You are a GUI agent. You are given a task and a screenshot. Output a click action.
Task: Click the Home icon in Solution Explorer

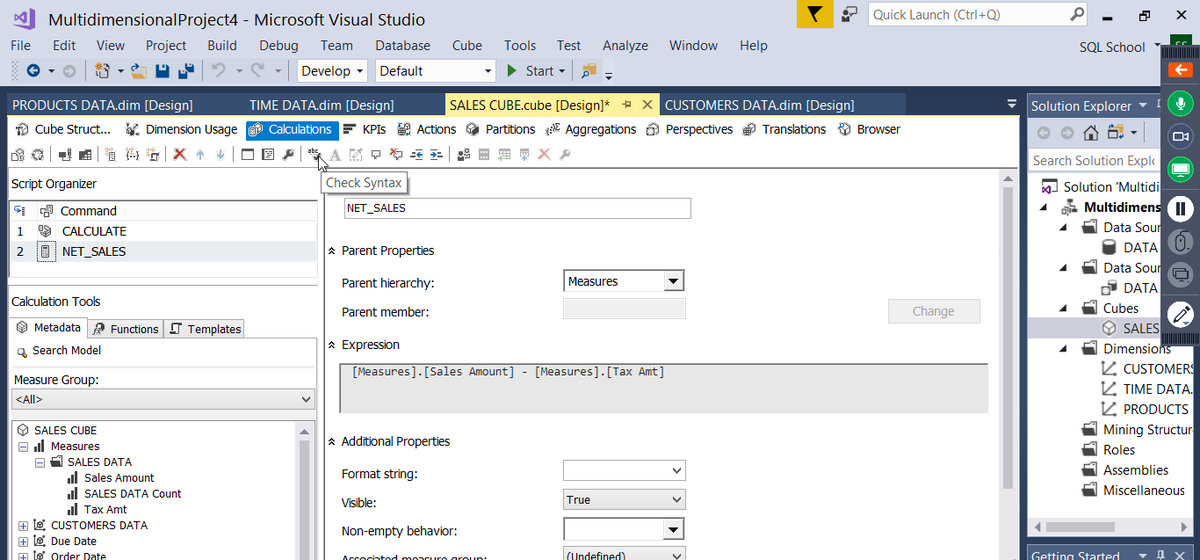[1091, 133]
